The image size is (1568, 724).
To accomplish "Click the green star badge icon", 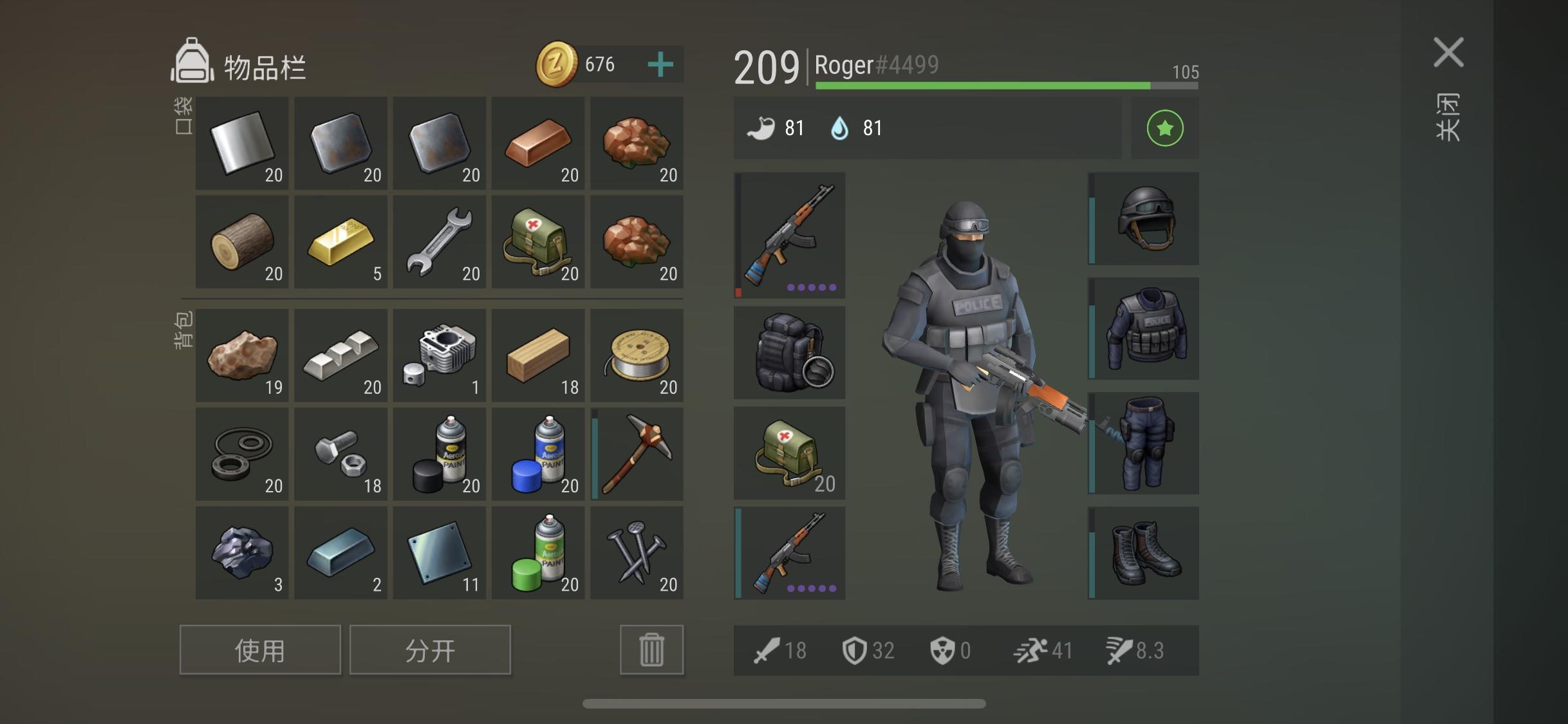I will click(1165, 128).
